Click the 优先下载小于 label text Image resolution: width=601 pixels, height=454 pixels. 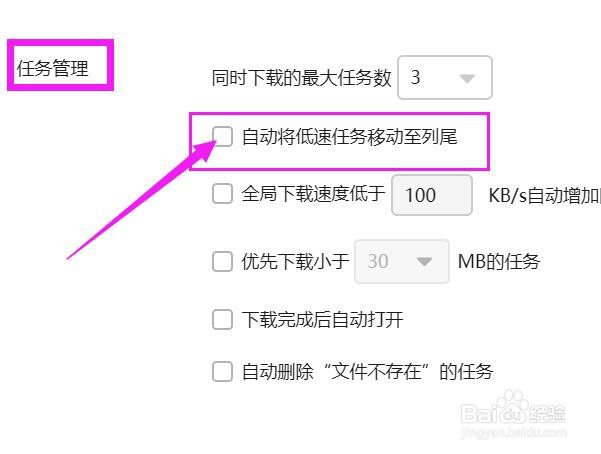tap(295, 262)
